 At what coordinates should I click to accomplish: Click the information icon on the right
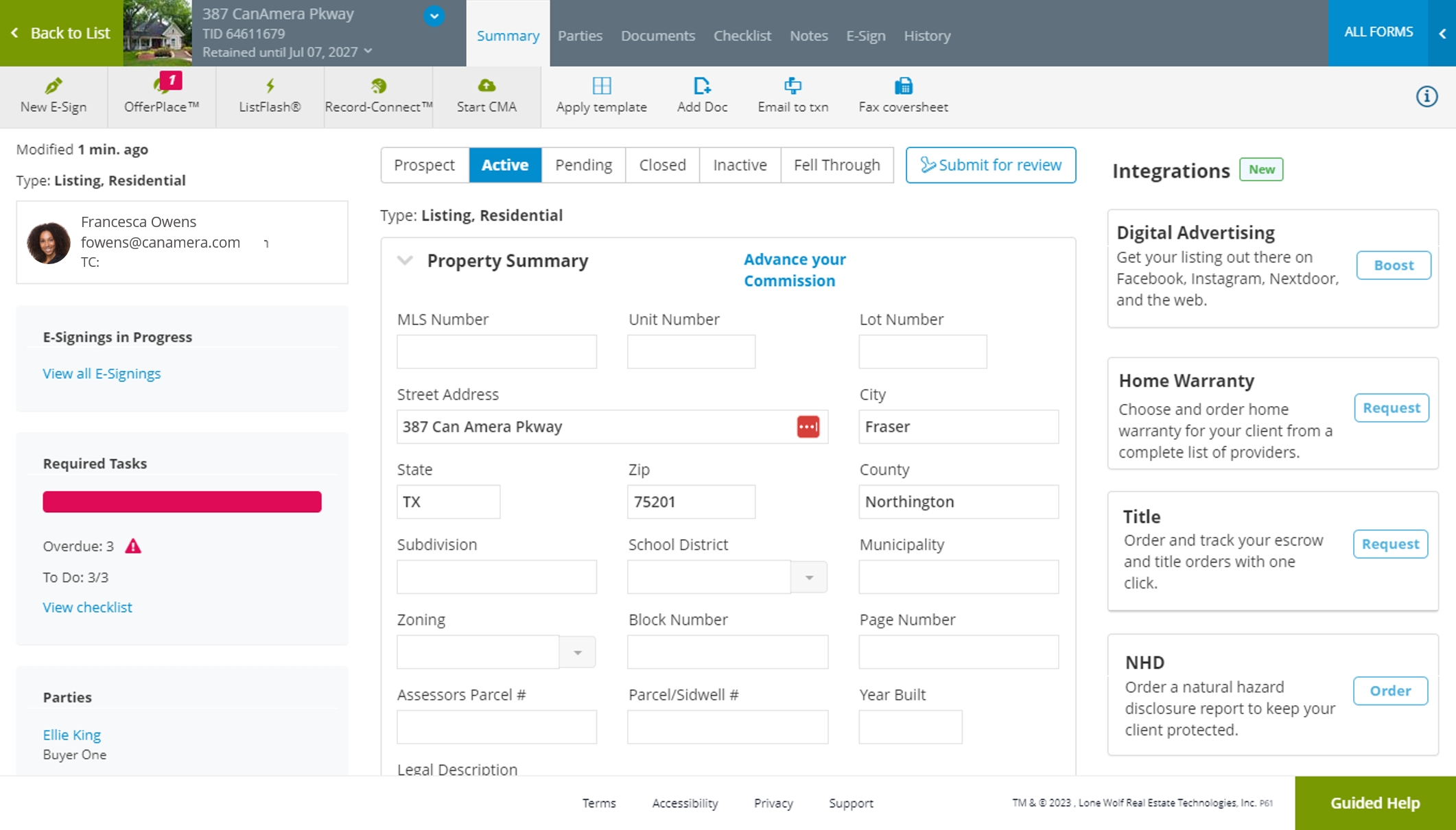(x=1426, y=97)
